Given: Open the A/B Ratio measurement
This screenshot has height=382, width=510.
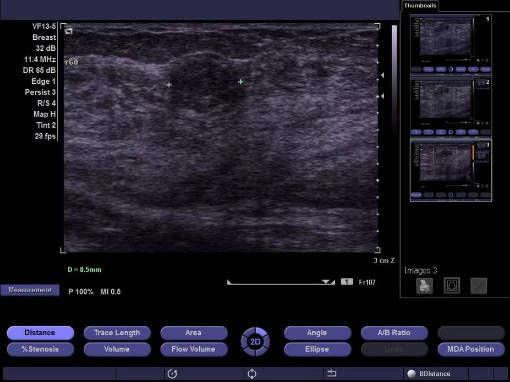Looking at the screenshot, I should click(x=394, y=332).
